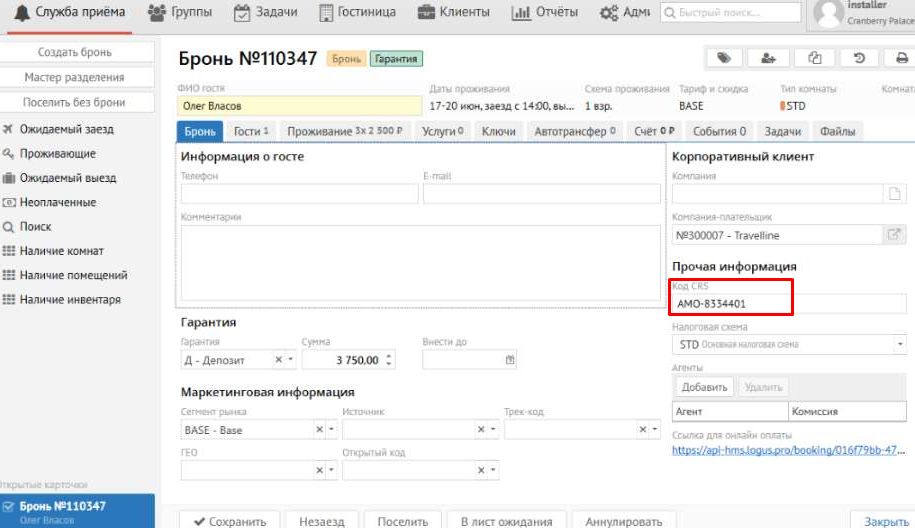Screen dimensions: 915x528
Task: Select Ожидаемый заезд in the sidebar
Action: [x=67, y=129]
